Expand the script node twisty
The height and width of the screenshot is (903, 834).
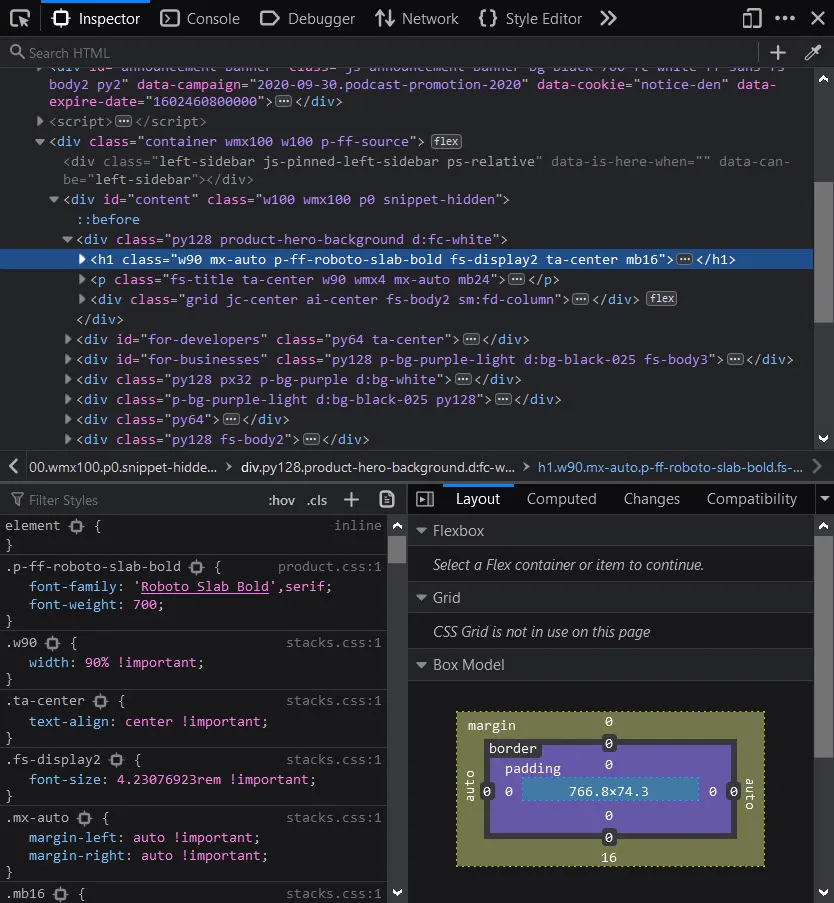point(40,121)
